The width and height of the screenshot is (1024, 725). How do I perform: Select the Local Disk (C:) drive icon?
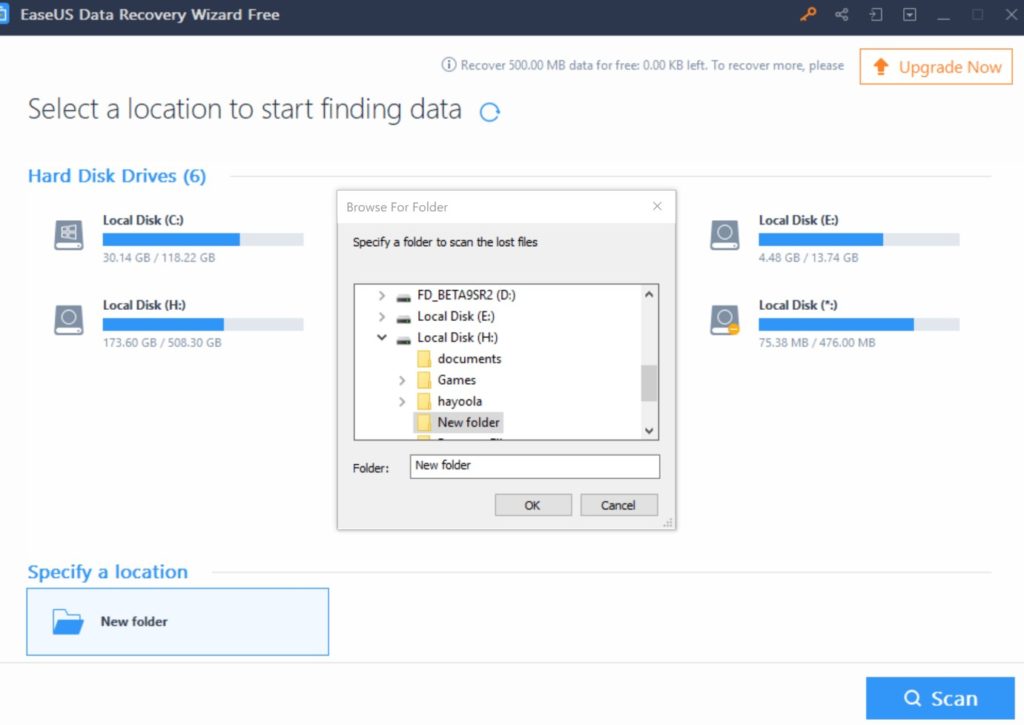tap(69, 235)
